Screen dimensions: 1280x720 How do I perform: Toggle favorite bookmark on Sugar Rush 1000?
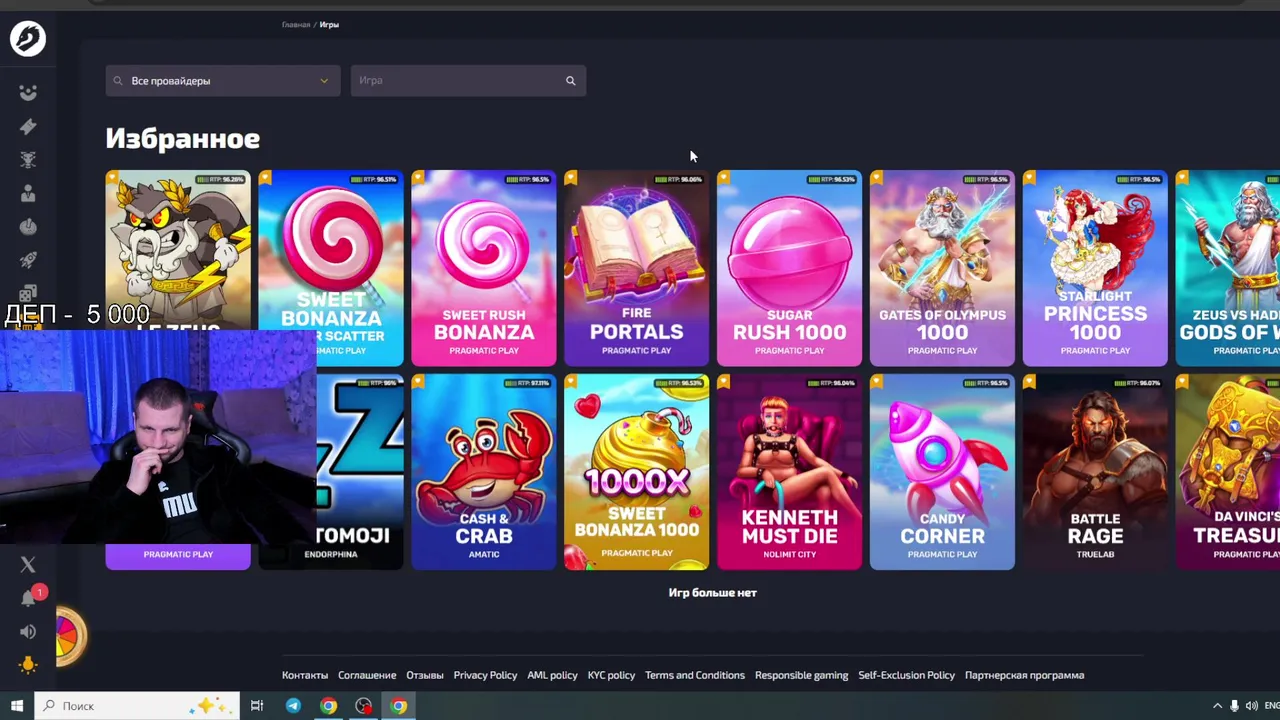click(x=724, y=178)
